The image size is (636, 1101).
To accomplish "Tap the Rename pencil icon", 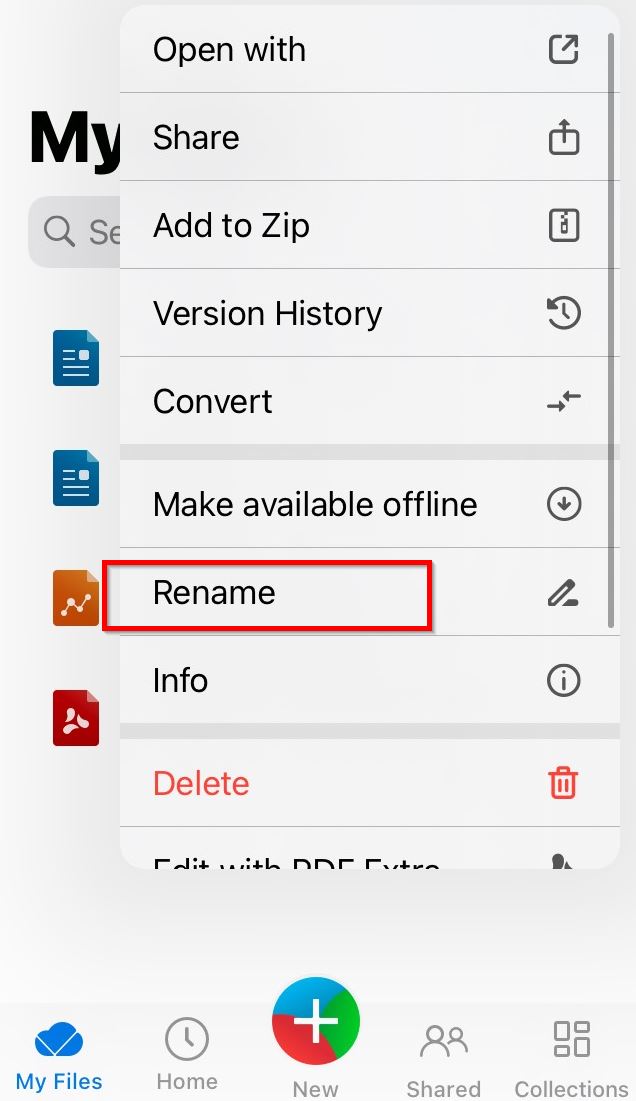I will (564, 593).
